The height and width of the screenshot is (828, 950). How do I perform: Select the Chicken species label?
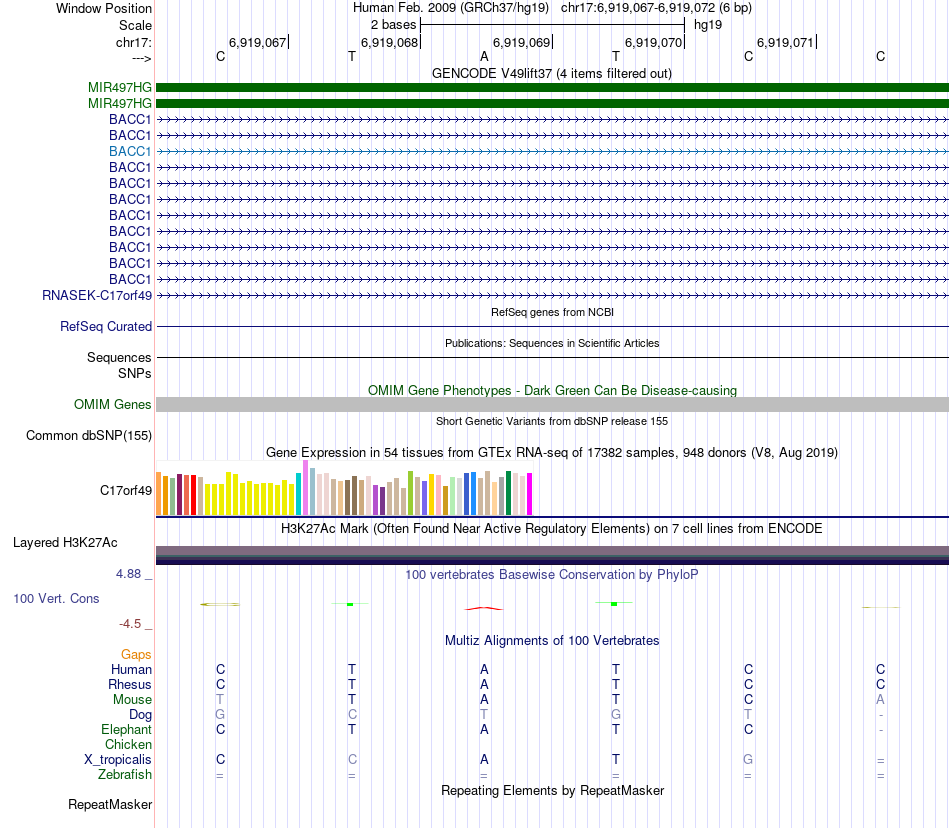pyautogui.click(x=128, y=744)
